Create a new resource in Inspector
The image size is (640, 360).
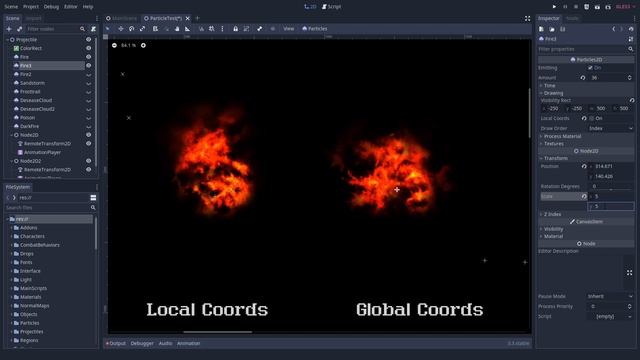coord(541,29)
